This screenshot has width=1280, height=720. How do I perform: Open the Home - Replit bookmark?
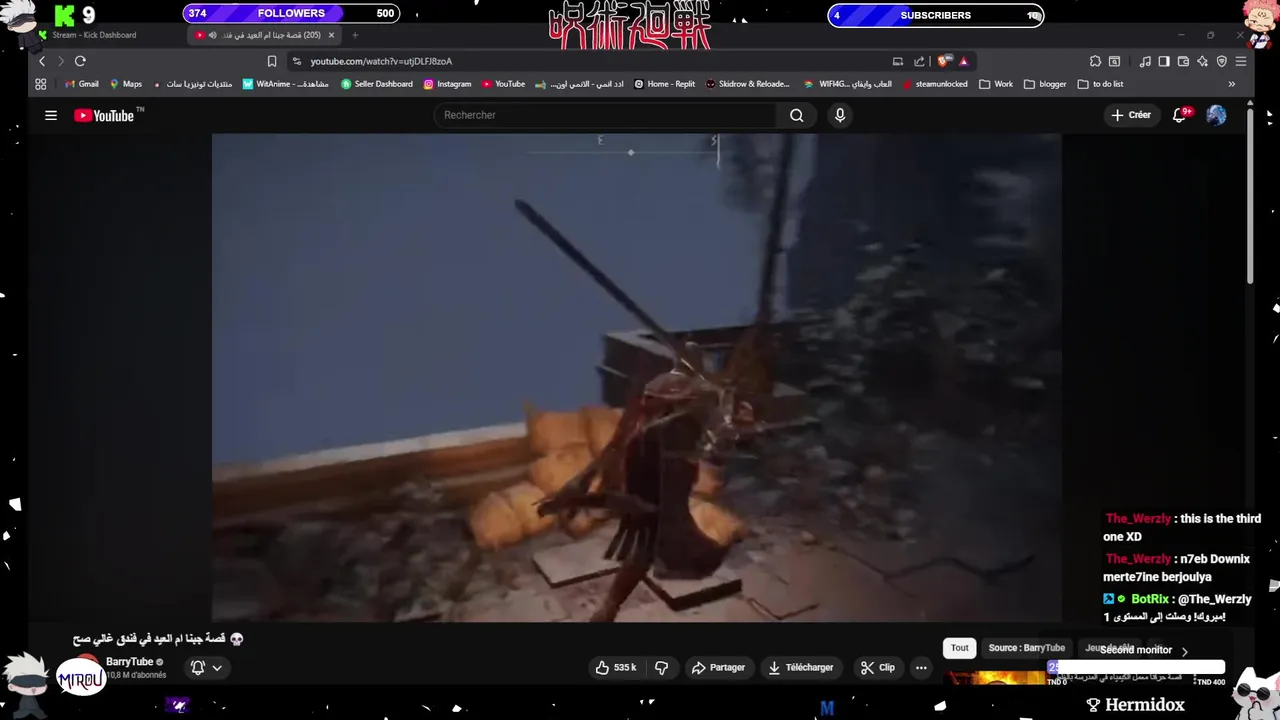point(664,84)
